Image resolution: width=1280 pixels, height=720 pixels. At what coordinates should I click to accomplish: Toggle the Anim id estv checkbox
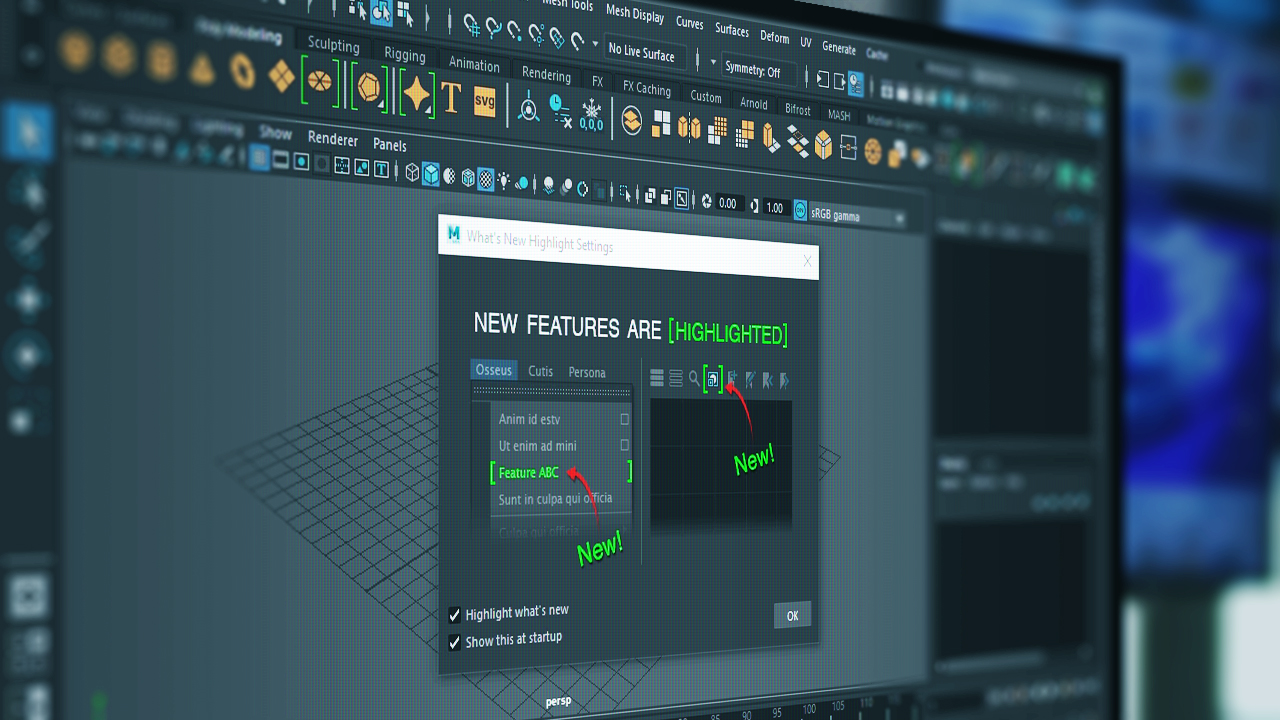625,419
